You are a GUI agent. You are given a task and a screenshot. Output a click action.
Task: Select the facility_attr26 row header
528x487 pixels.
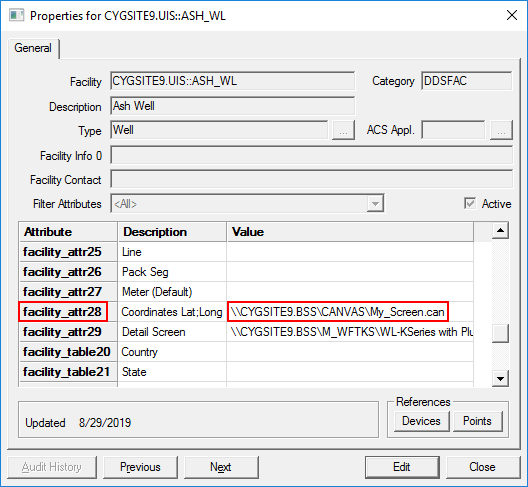point(68,272)
